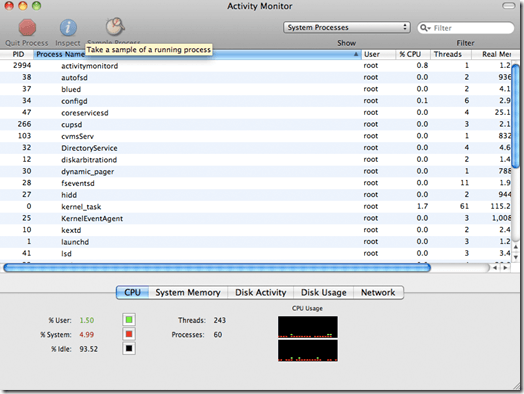This screenshot has height=394, width=524.
Task: Select the activitymonitord process row
Action: coord(256,66)
